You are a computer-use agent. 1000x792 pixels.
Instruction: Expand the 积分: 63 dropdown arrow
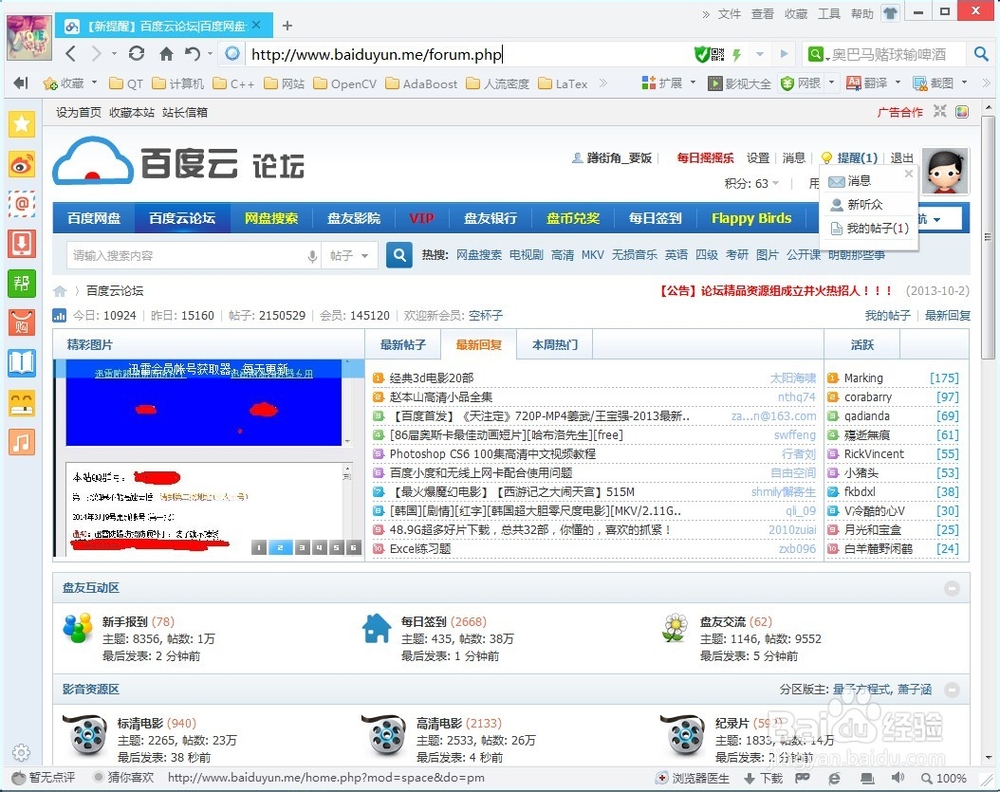pyautogui.click(x=776, y=184)
